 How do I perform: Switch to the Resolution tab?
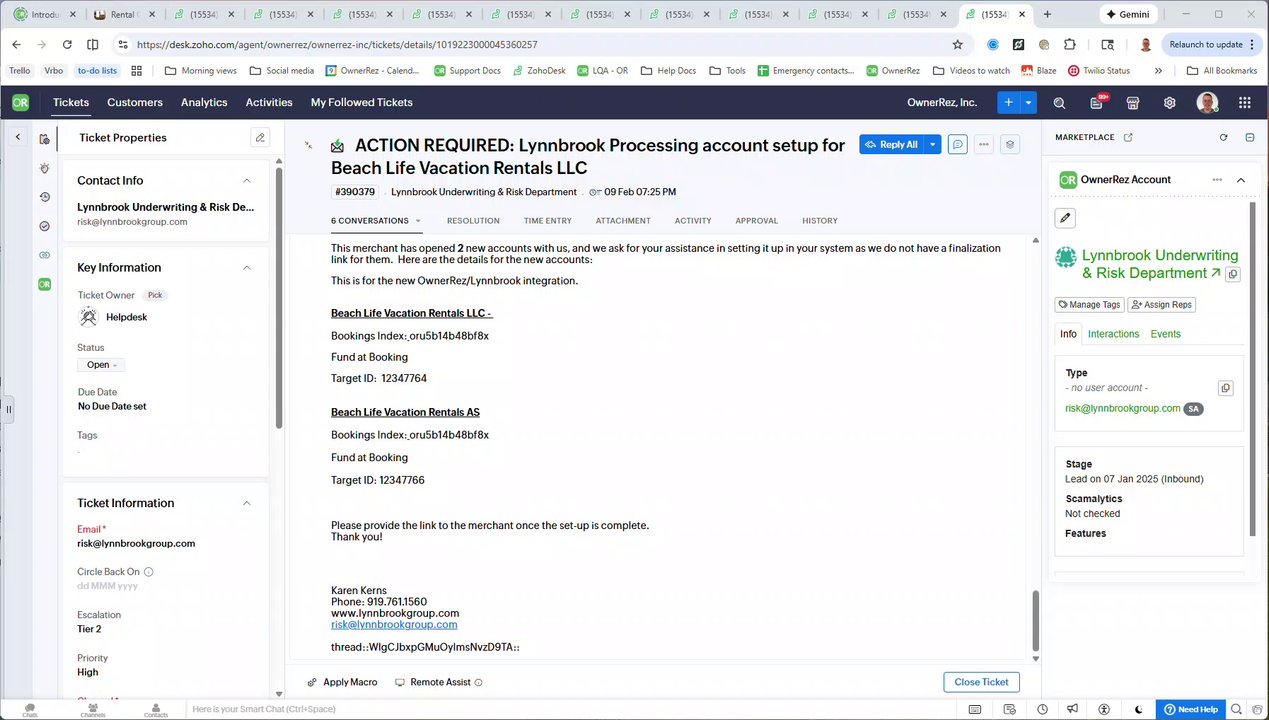(473, 221)
